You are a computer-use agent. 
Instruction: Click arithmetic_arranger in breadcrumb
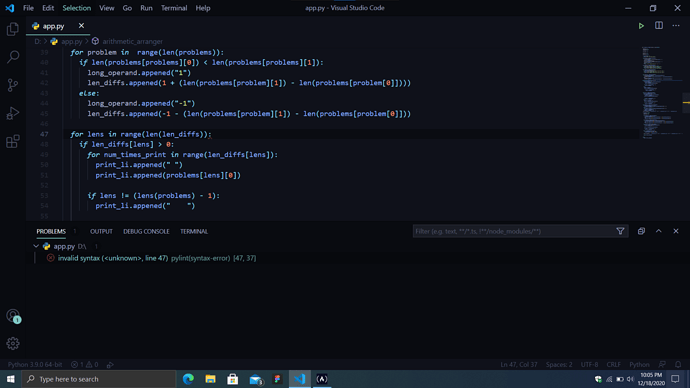point(132,41)
